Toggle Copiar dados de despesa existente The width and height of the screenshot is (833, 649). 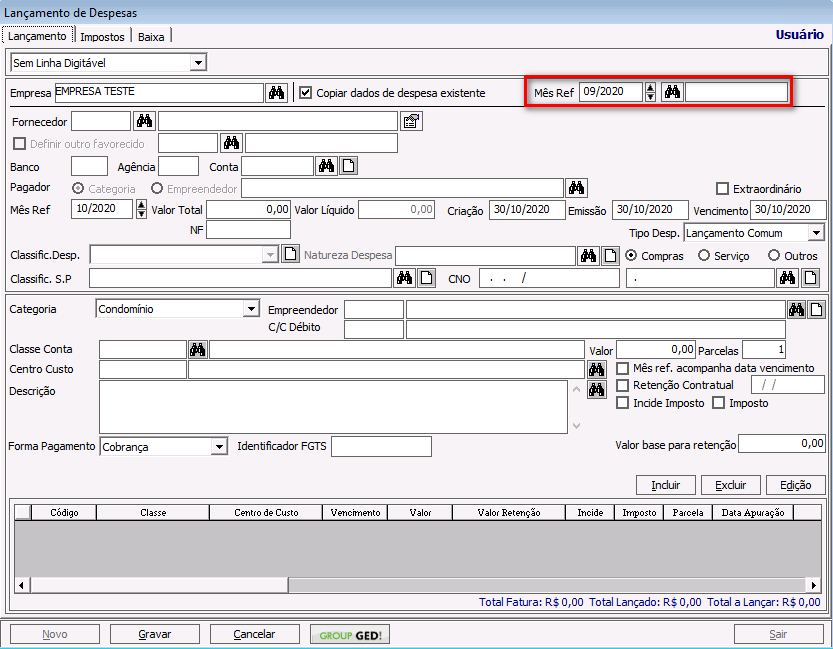click(305, 93)
